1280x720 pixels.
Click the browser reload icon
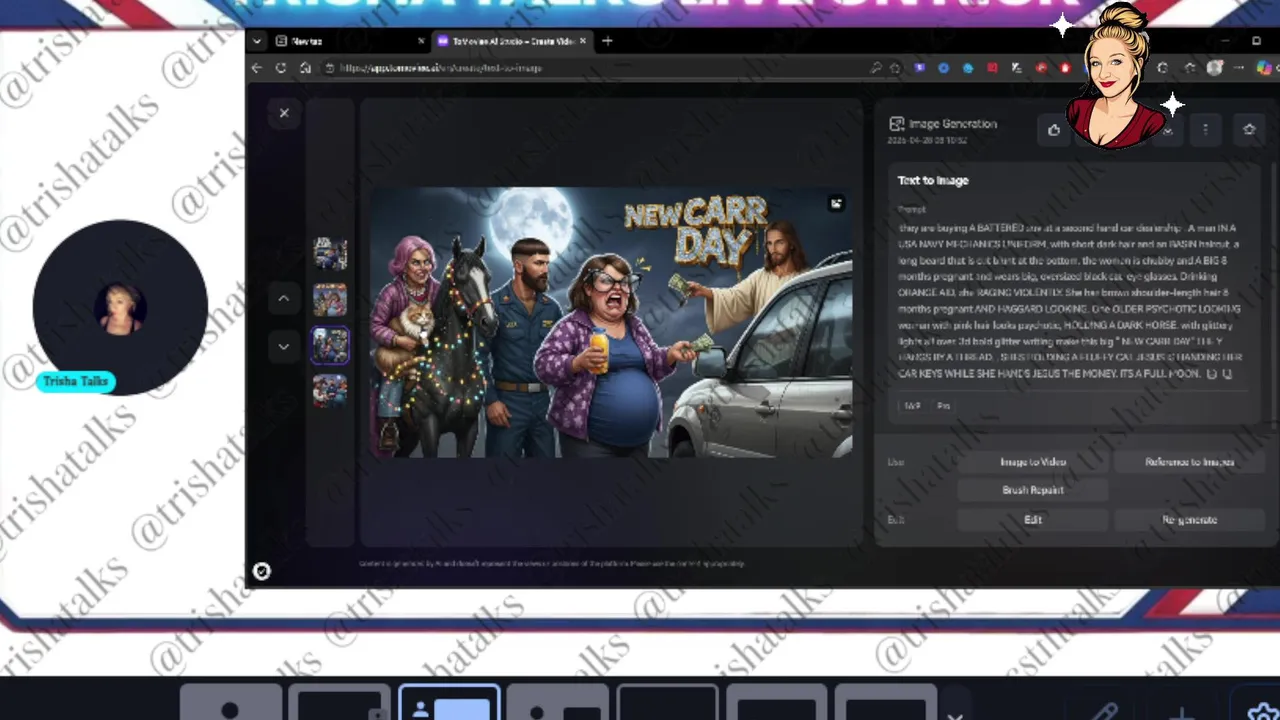pyautogui.click(x=281, y=68)
